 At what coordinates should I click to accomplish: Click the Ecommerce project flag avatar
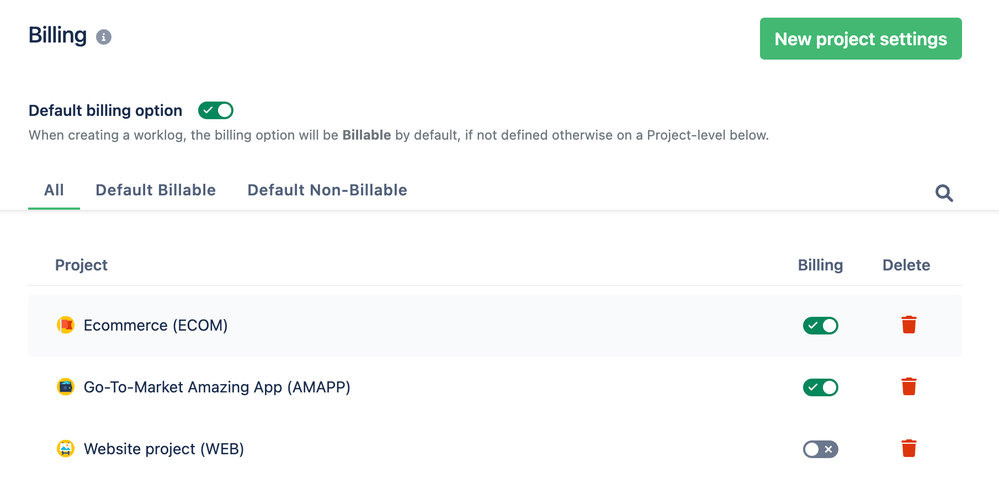66,325
